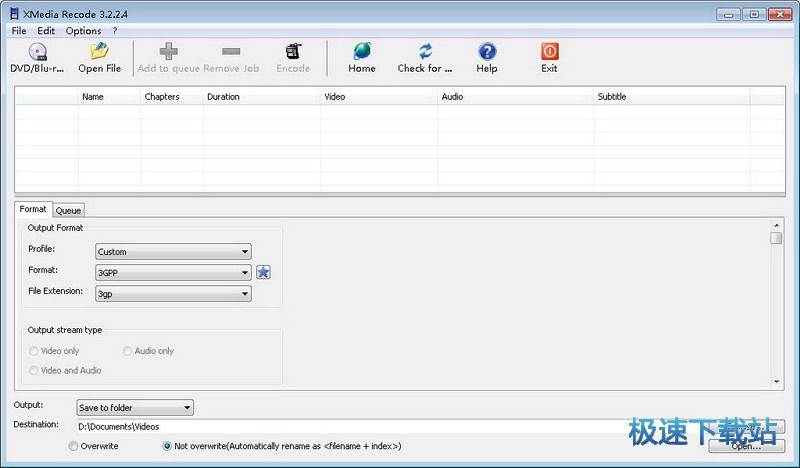Click the Open File toolbar icon
The width and height of the screenshot is (800, 468).
(99, 51)
